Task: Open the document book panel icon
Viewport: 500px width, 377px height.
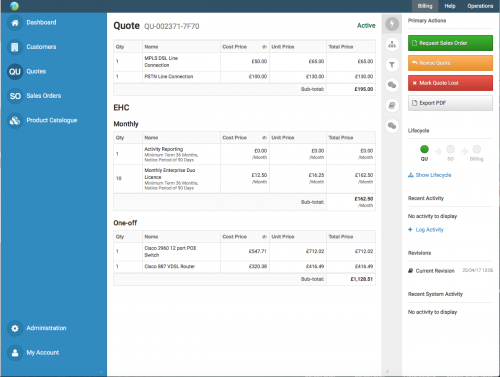Action: (392, 105)
